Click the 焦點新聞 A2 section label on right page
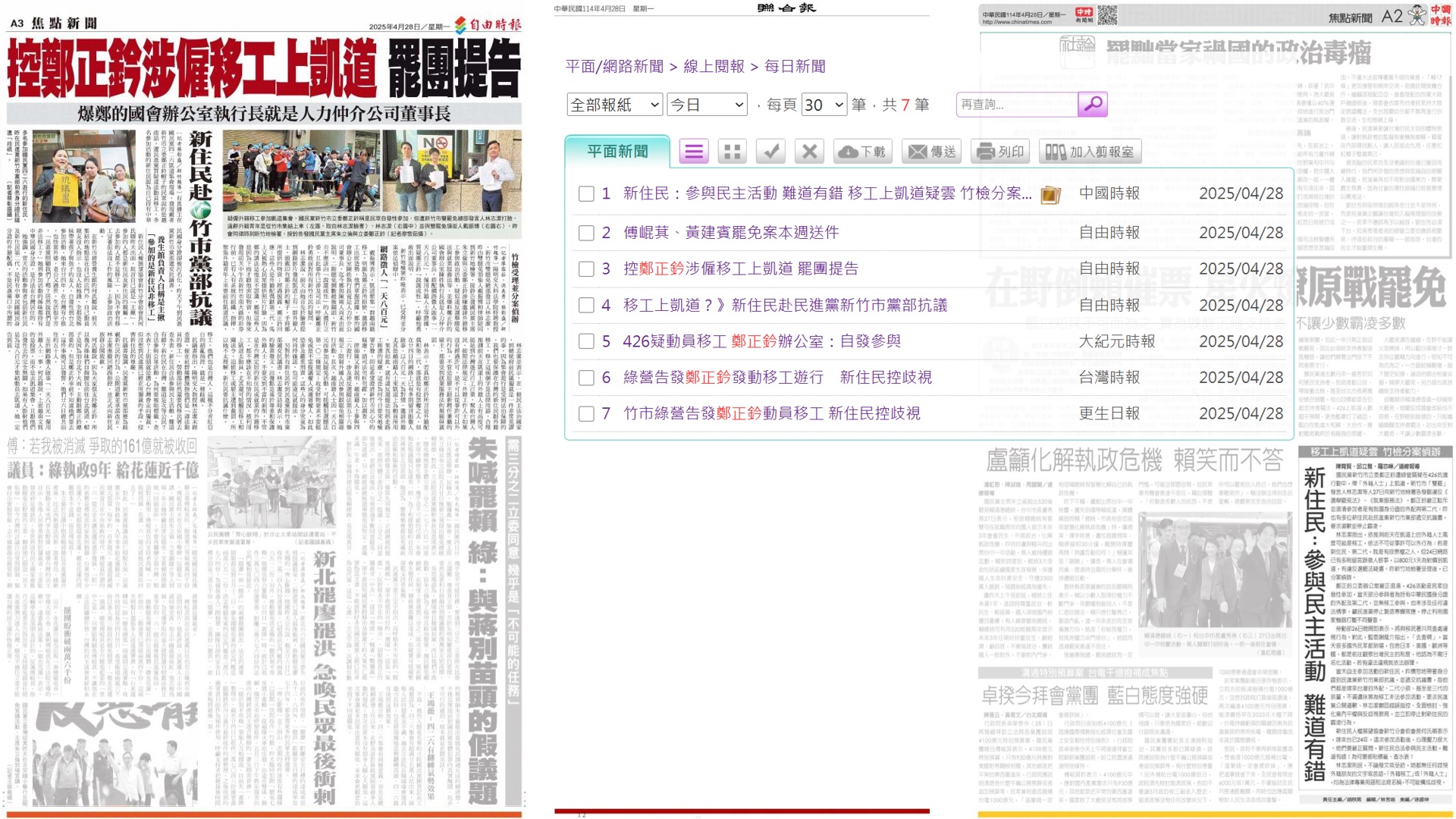The width and height of the screenshot is (1456, 819). pos(1365,17)
